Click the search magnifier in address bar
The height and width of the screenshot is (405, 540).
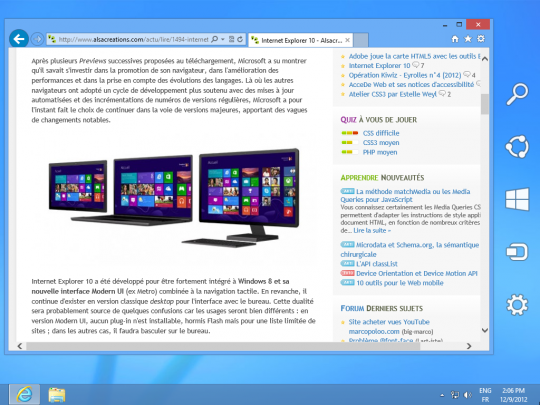click(x=214, y=39)
